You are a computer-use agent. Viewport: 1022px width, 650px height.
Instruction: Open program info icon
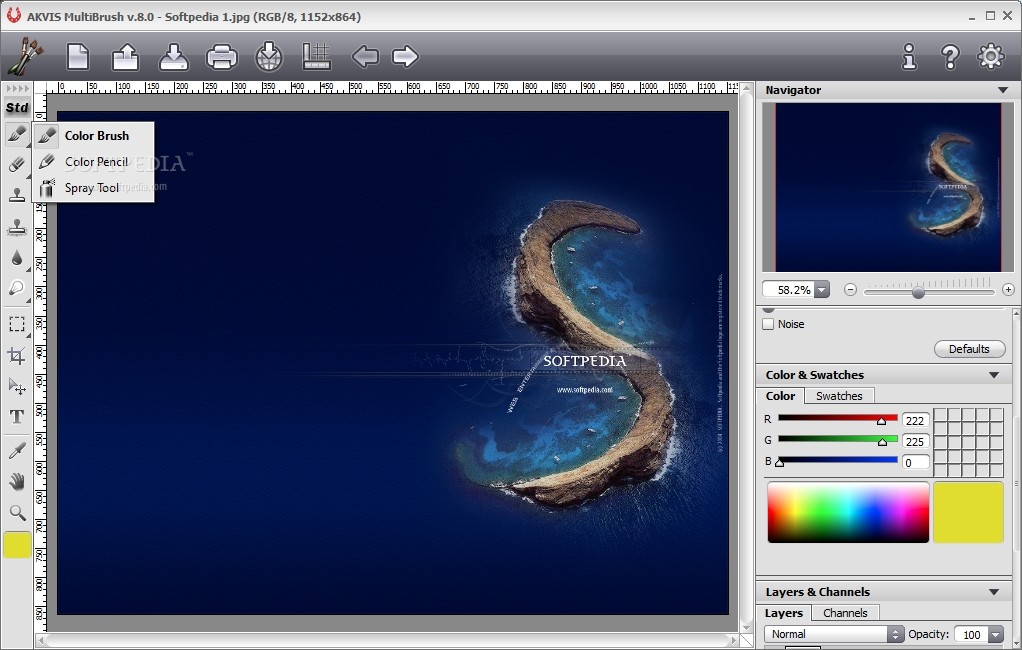point(909,57)
